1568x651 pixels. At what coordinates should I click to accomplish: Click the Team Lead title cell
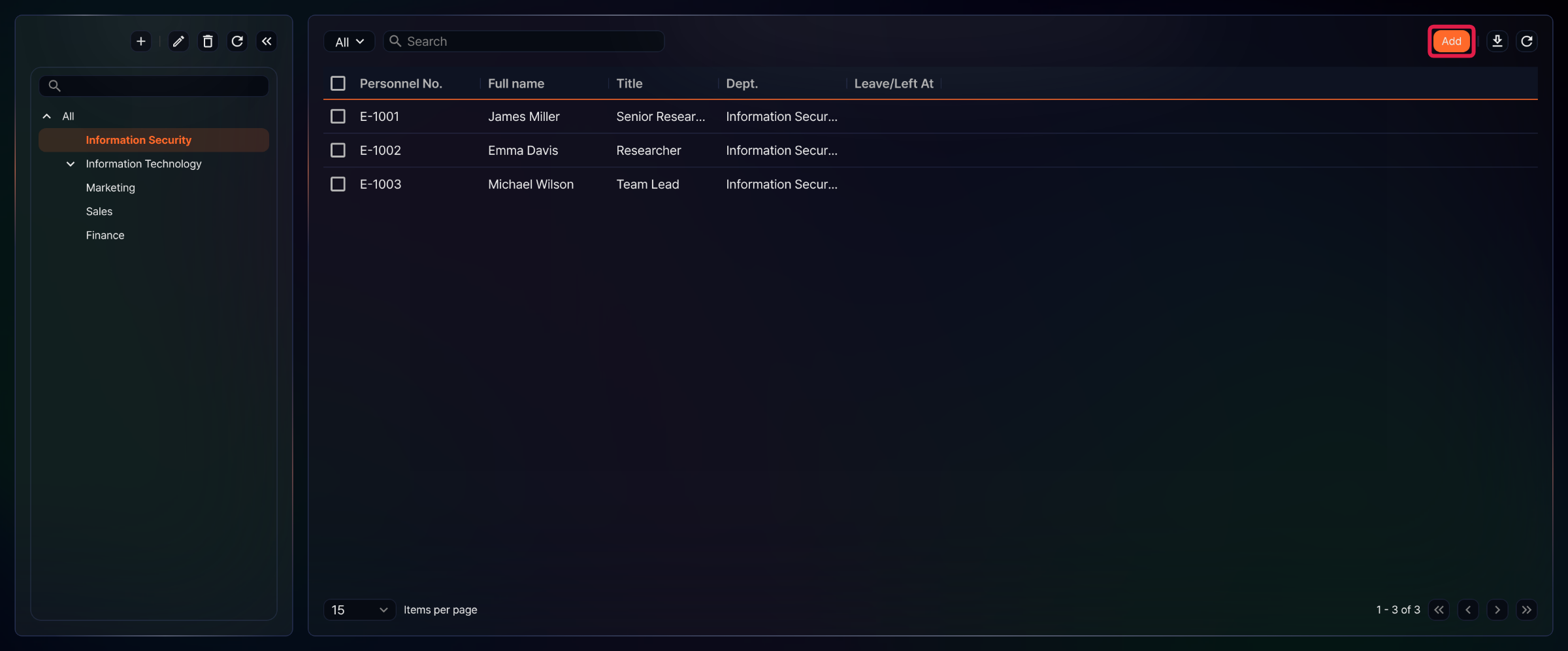pyautogui.click(x=647, y=184)
